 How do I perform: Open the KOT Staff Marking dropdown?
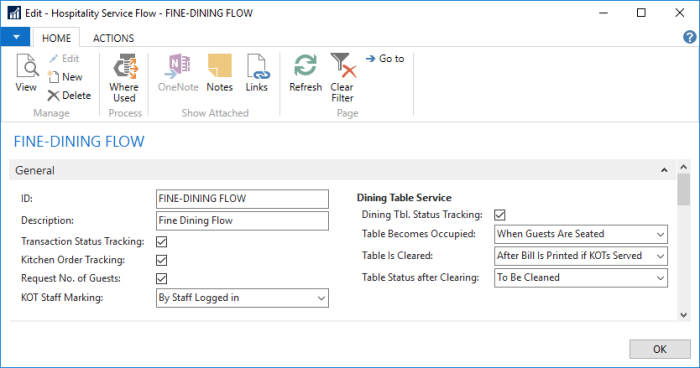[242, 298]
